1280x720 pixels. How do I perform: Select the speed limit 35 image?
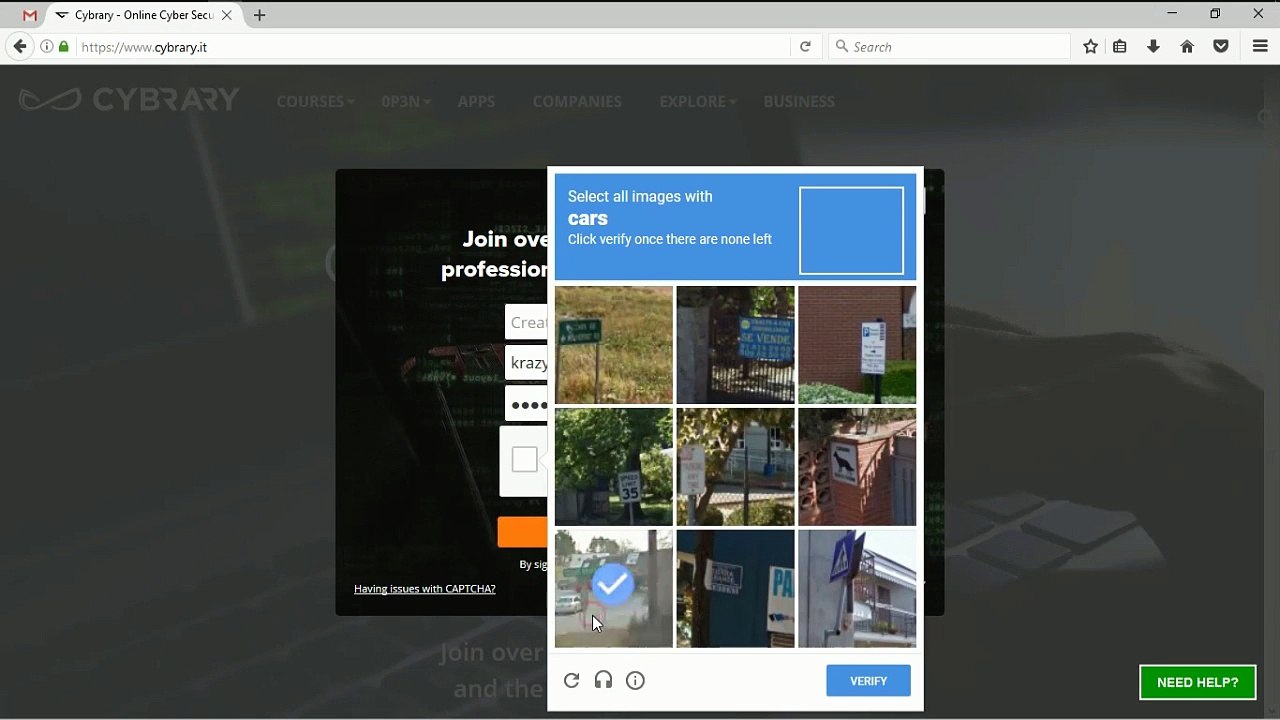pos(614,466)
